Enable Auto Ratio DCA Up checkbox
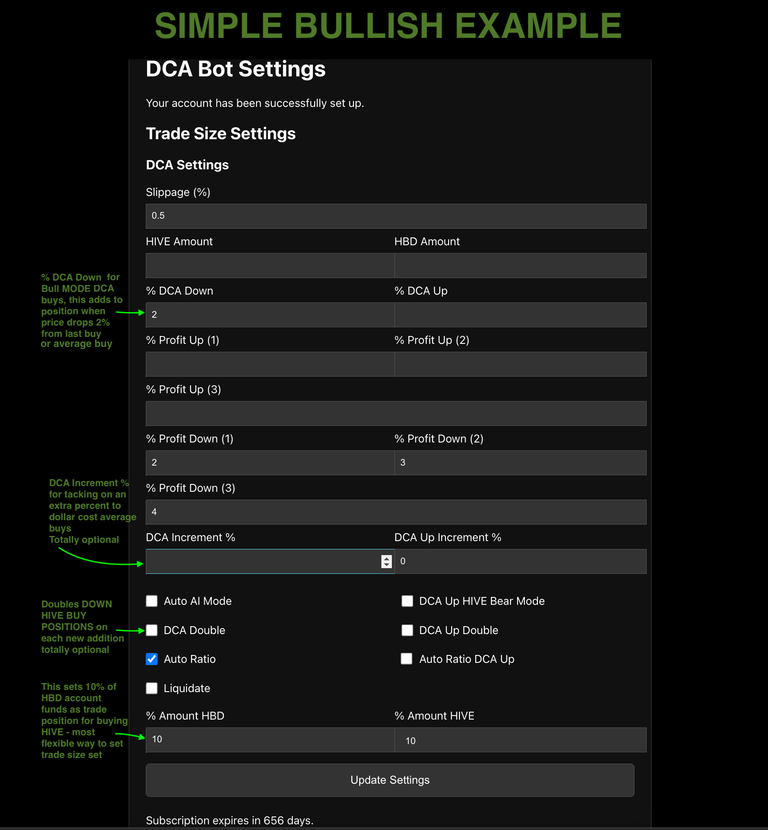Image resolution: width=768 pixels, height=830 pixels. (406, 658)
